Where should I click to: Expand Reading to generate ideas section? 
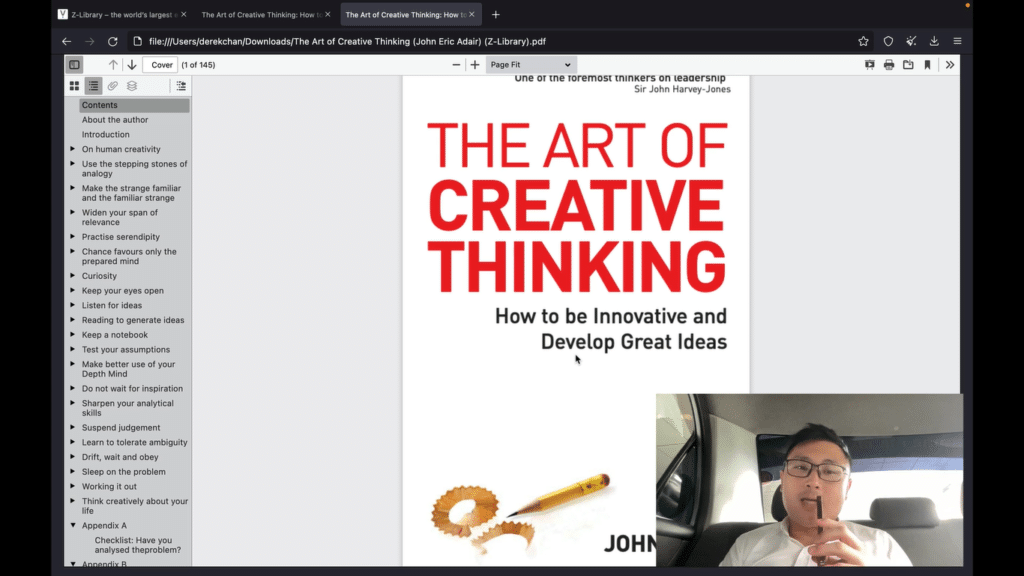coord(72,320)
